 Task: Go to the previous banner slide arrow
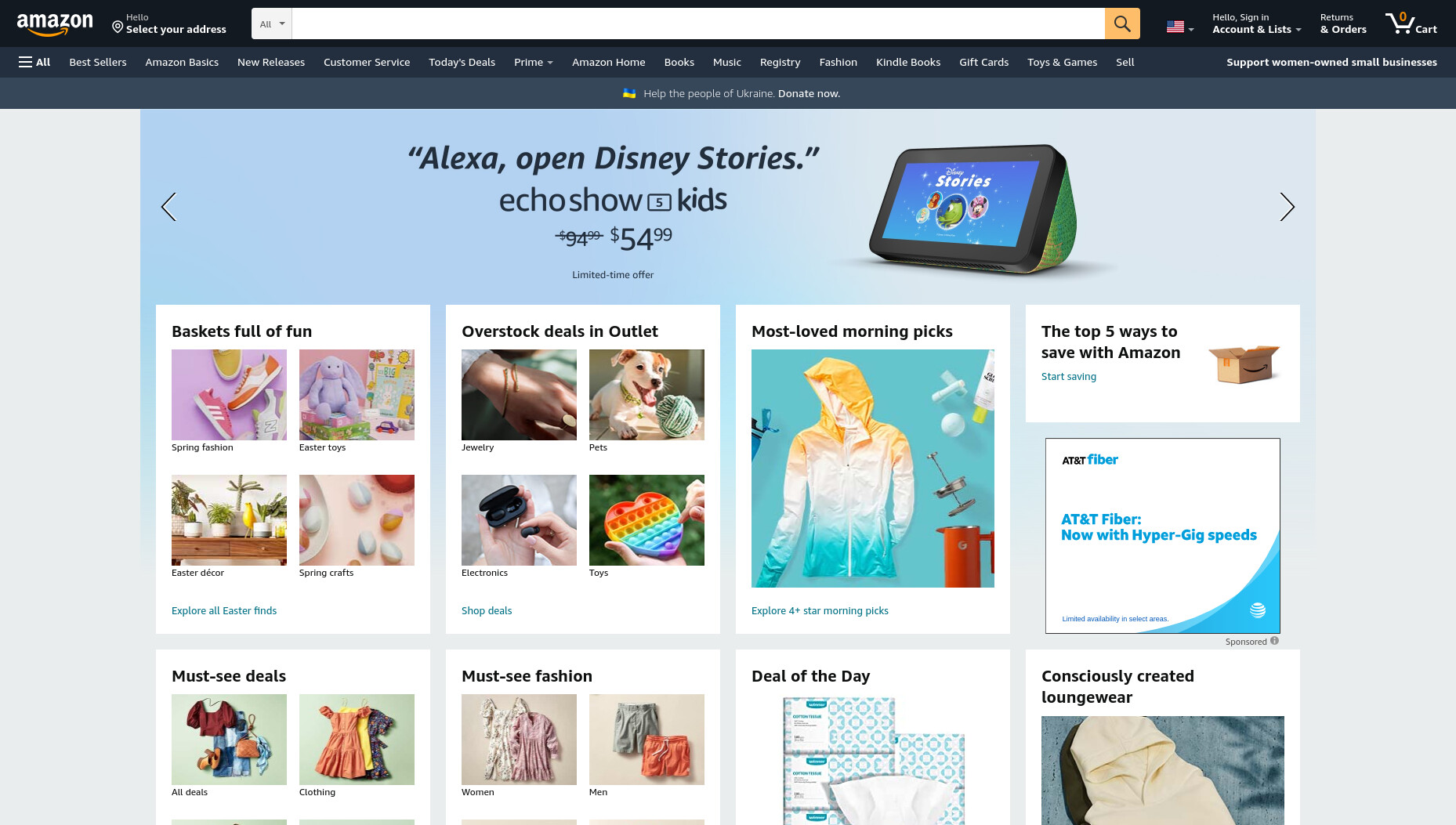168,207
